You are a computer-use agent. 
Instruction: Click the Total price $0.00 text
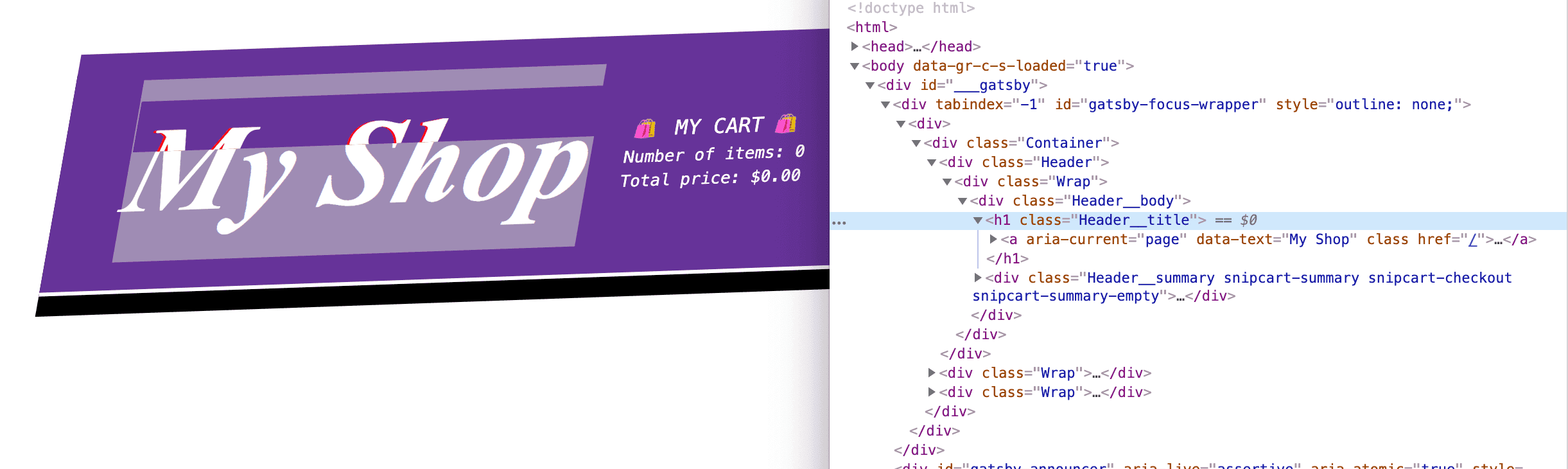[x=710, y=178]
